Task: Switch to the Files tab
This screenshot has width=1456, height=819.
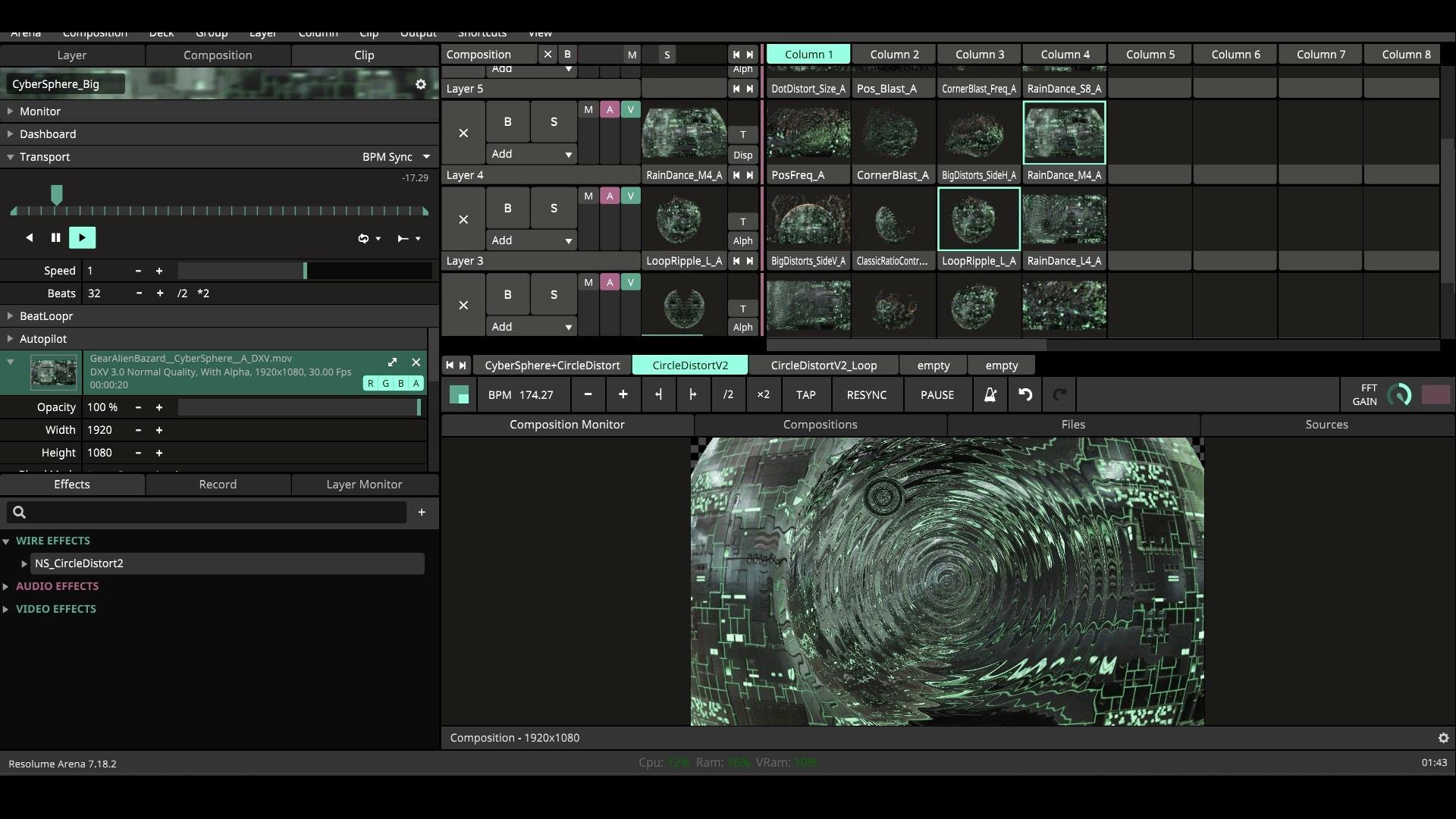Action: point(1073,425)
